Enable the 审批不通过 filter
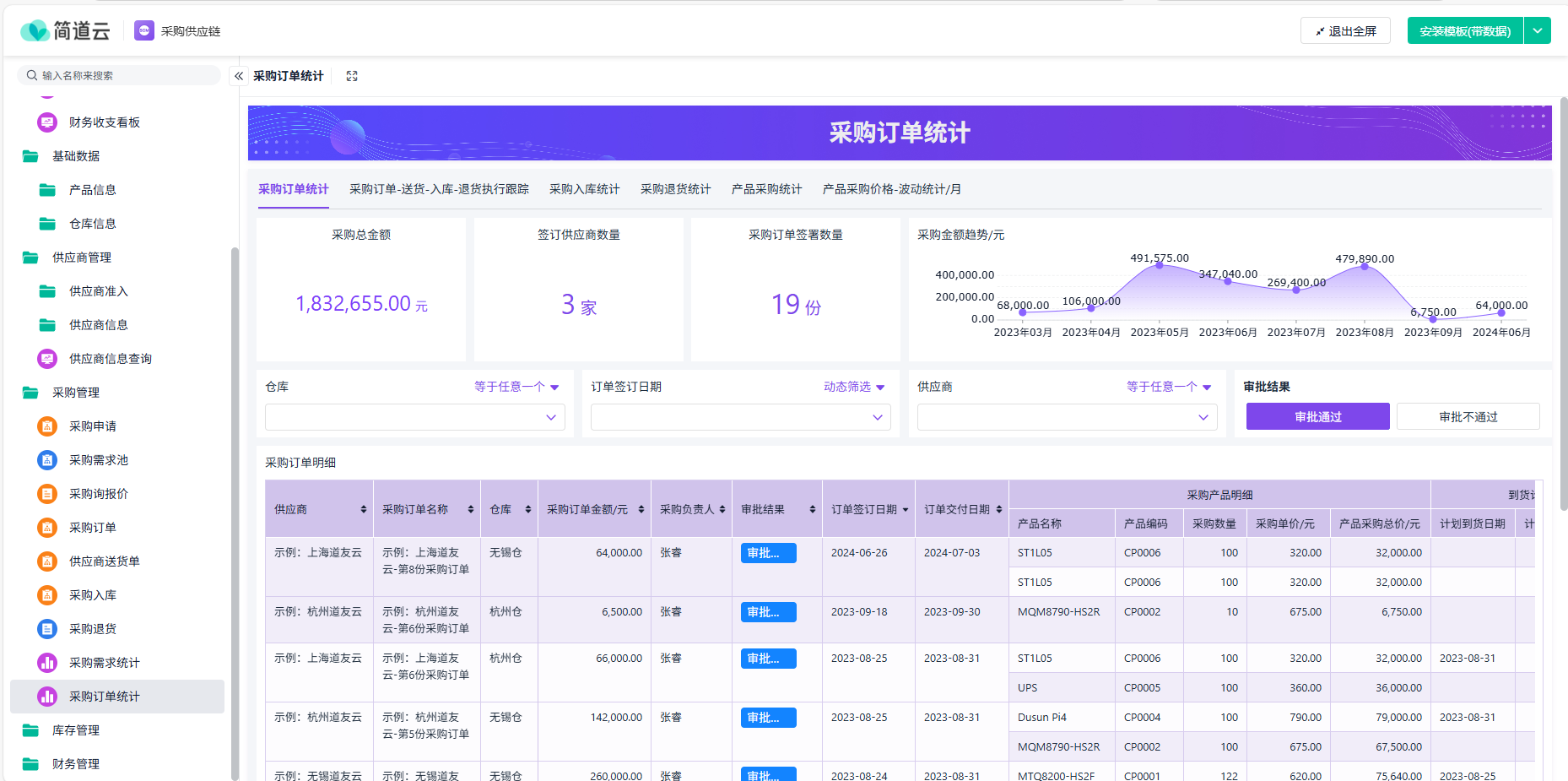The height and width of the screenshot is (781, 1568). click(1468, 416)
